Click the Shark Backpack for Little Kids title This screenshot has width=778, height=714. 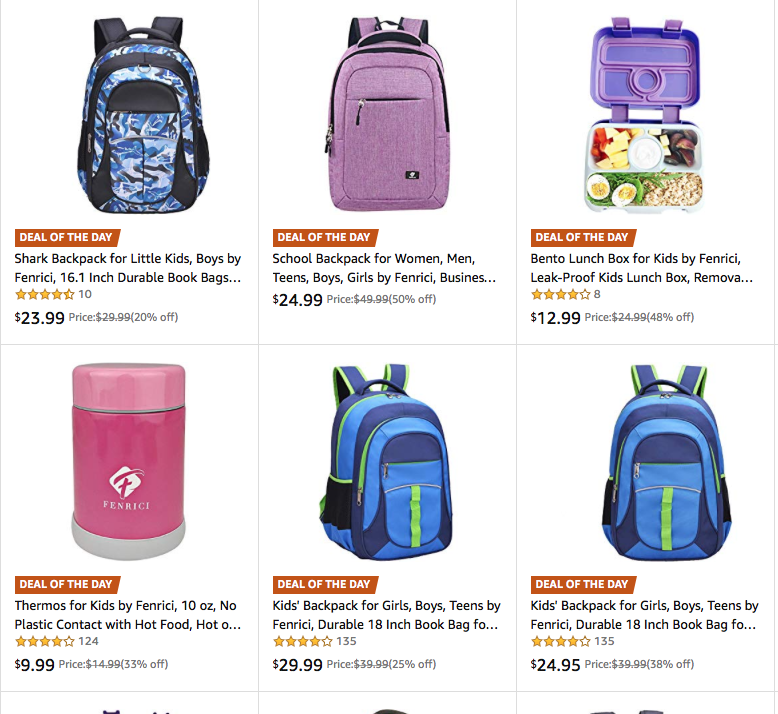coord(128,268)
